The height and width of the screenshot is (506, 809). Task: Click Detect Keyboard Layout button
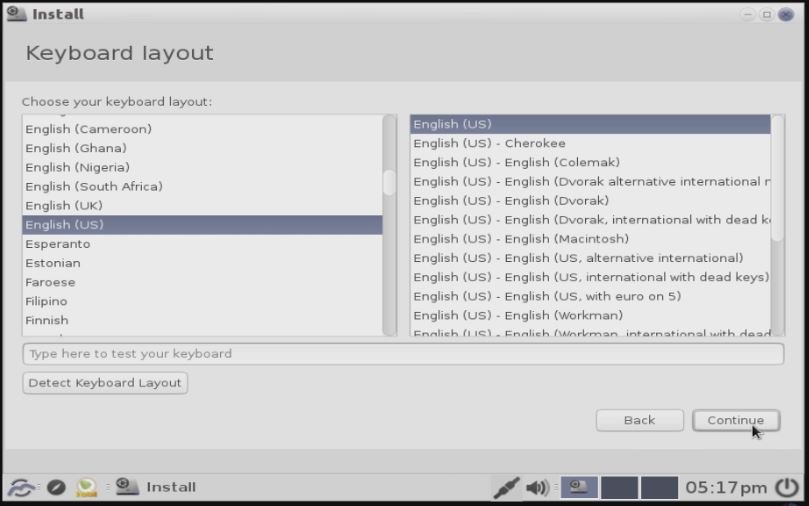[x=105, y=383]
